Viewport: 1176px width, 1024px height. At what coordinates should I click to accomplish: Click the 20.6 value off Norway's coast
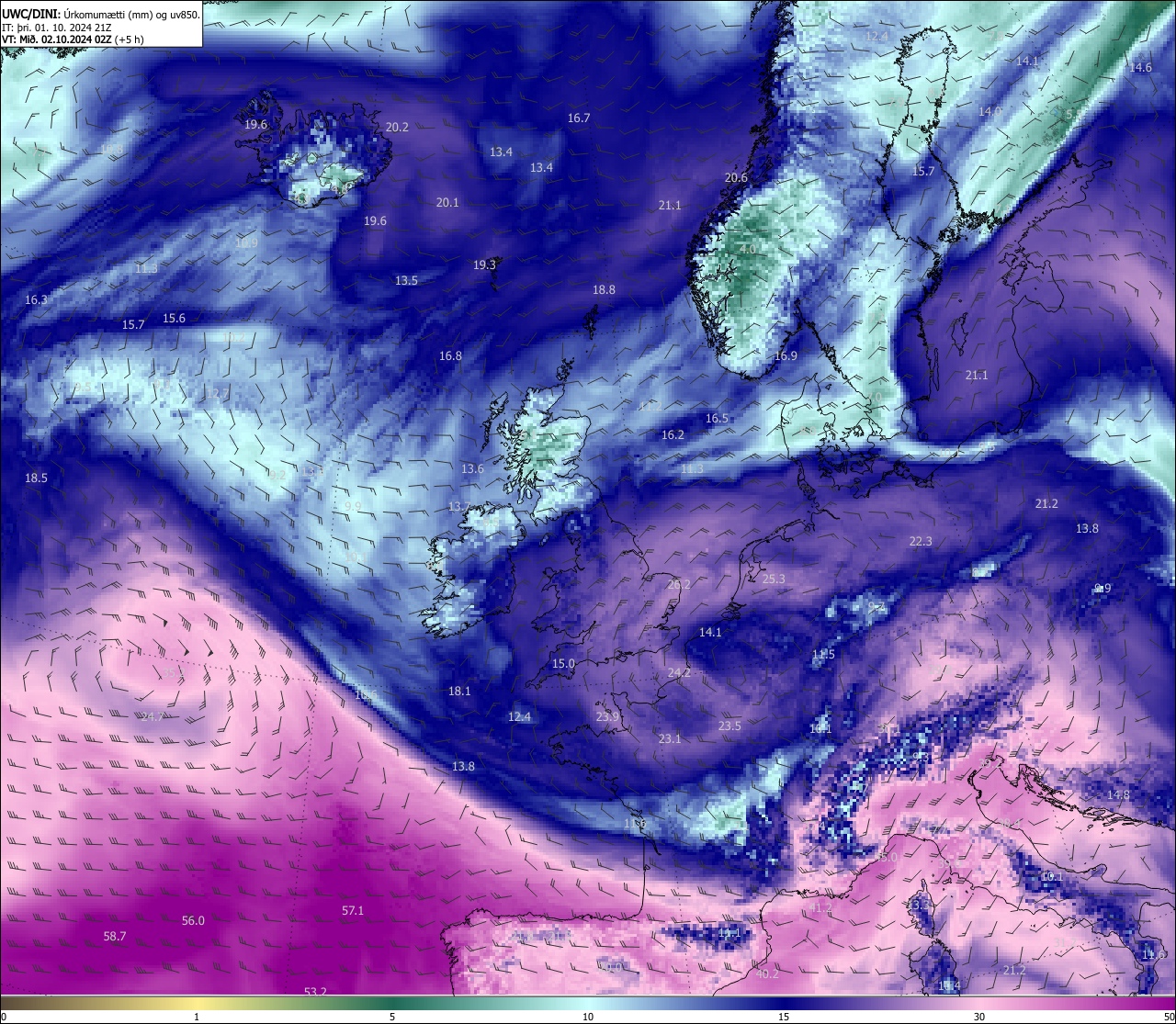pyautogui.click(x=736, y=177)
